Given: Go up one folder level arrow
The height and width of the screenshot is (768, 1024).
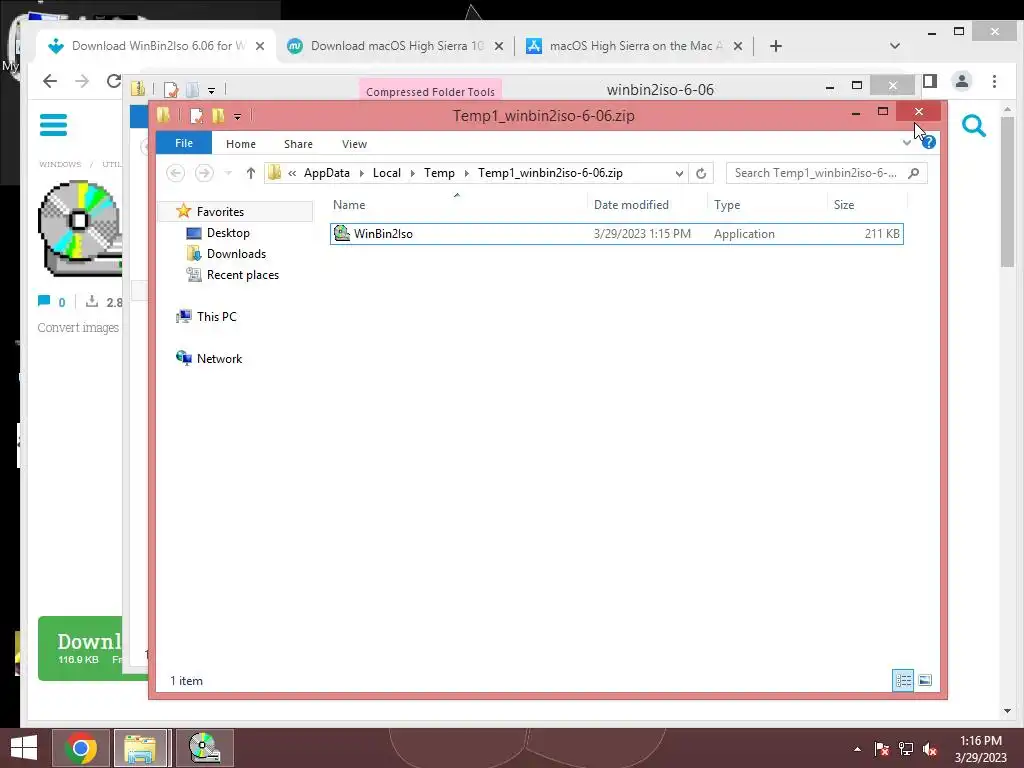Looking at the screenshot, I should pos(251,173).
